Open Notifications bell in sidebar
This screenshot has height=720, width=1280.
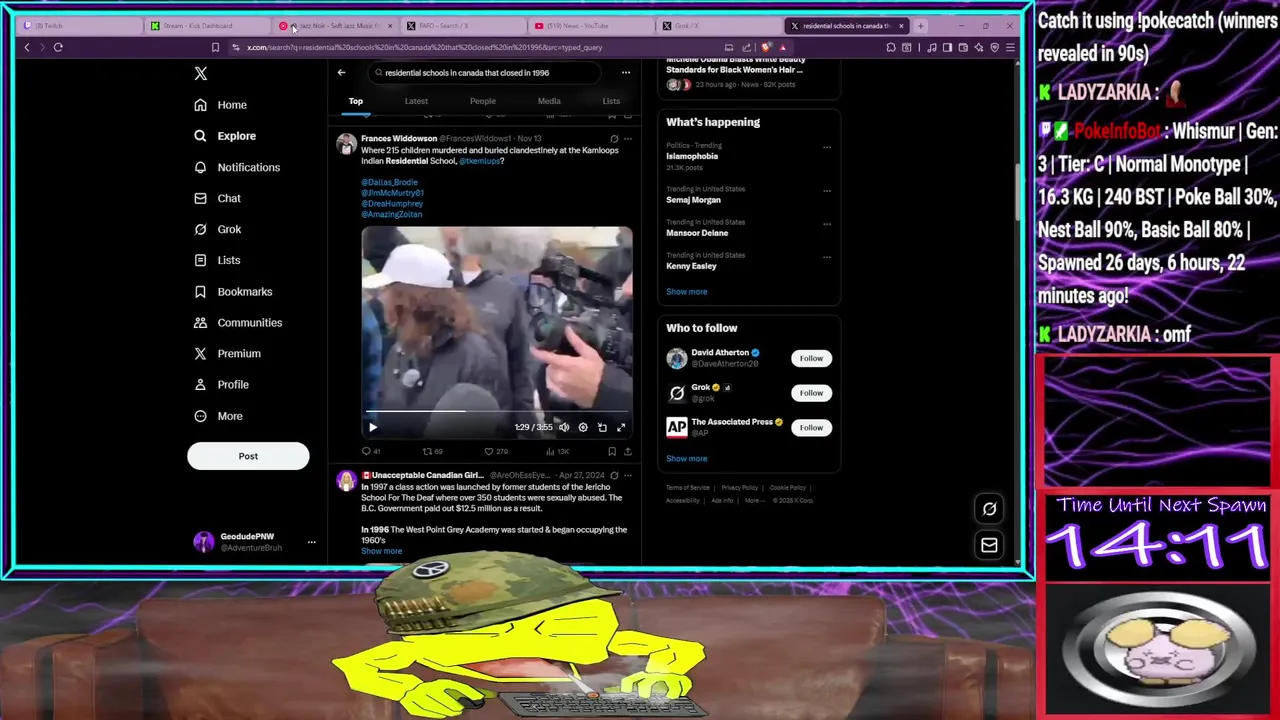coord(237,167)
